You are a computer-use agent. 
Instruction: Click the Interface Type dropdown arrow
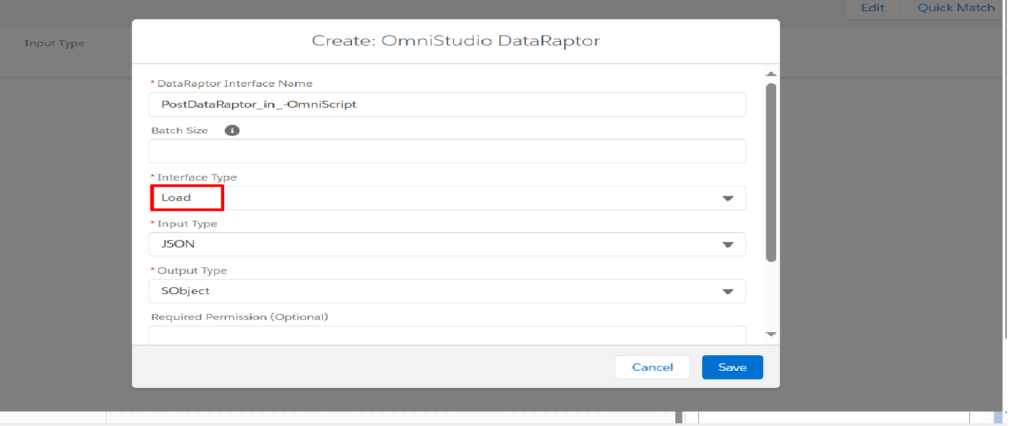pos(728,198)
